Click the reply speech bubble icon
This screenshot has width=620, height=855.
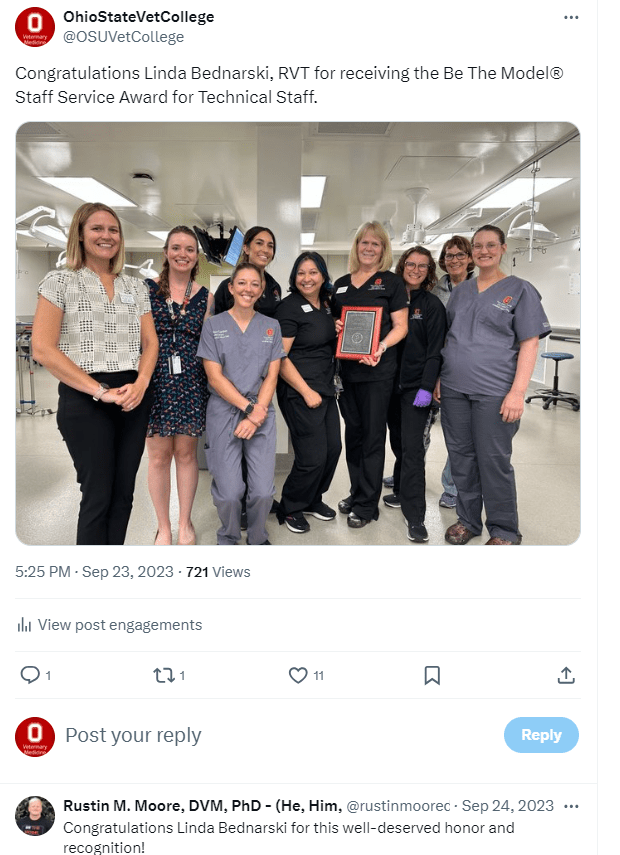30,675
